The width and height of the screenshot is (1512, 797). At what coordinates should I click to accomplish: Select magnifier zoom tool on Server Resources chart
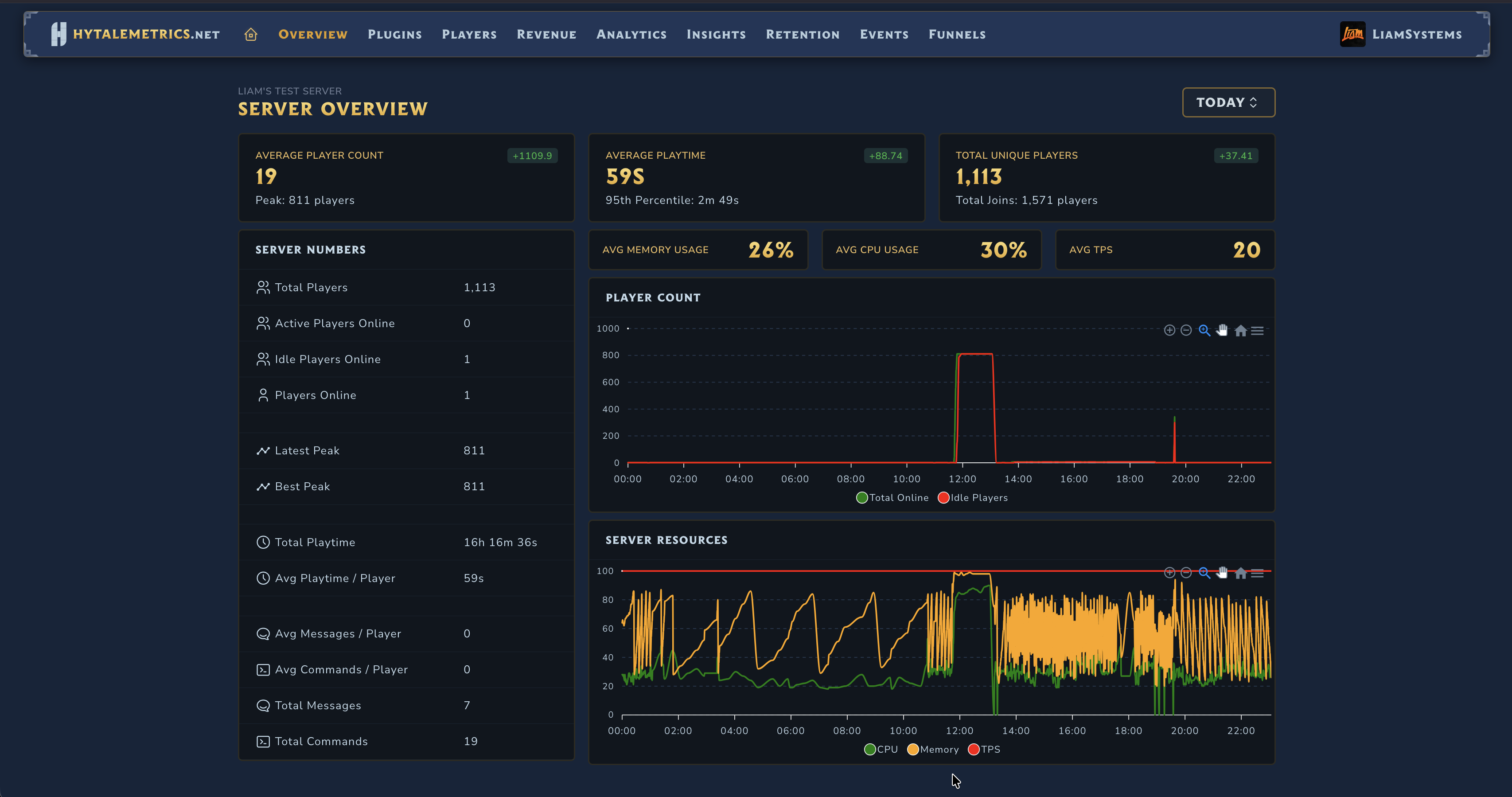1204,573
